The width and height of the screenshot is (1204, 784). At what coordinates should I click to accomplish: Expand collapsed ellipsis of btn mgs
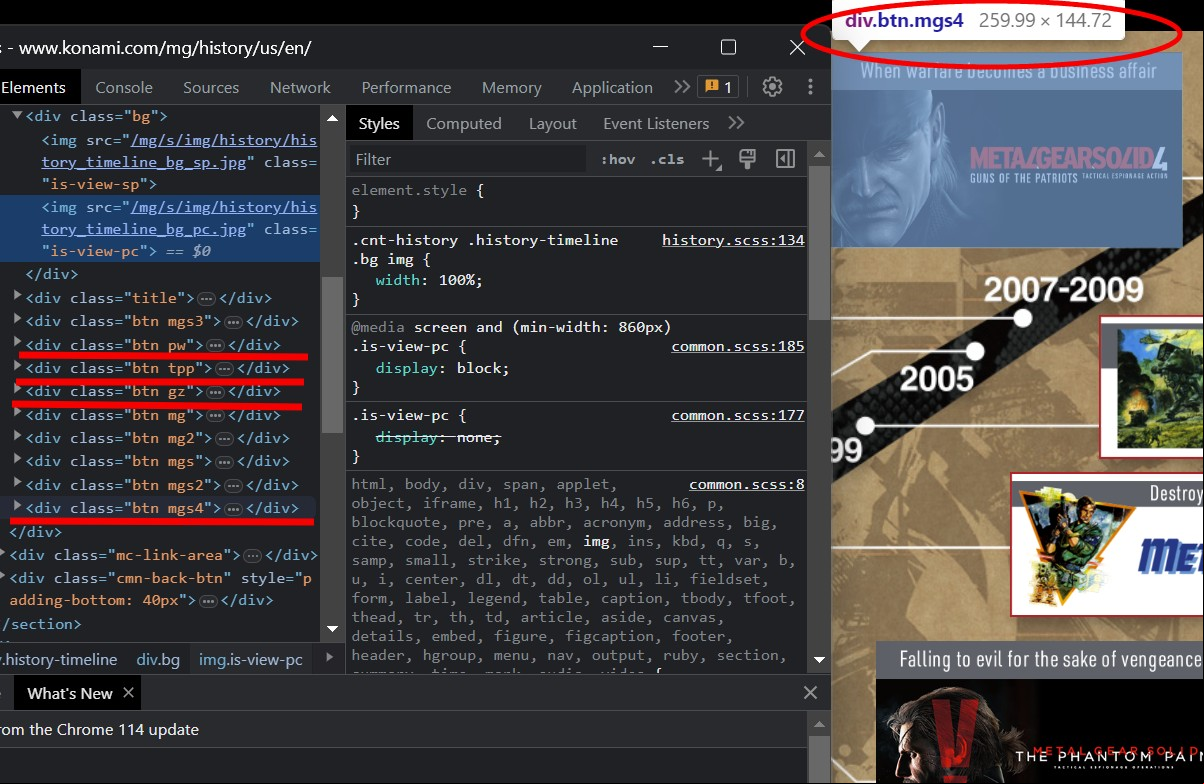tap(224, 462)
